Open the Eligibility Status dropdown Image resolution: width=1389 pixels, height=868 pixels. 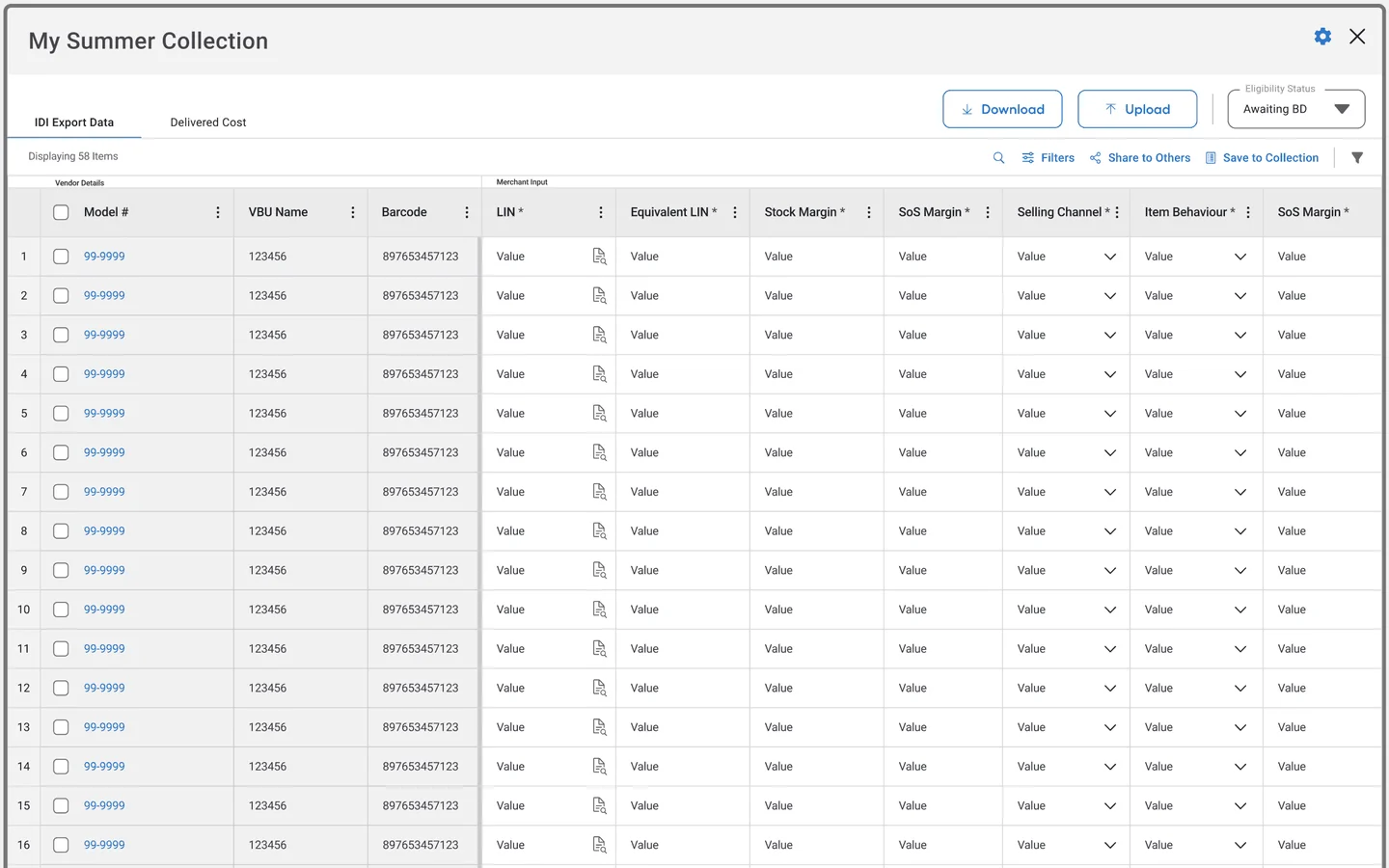(x=1295, y=109)
